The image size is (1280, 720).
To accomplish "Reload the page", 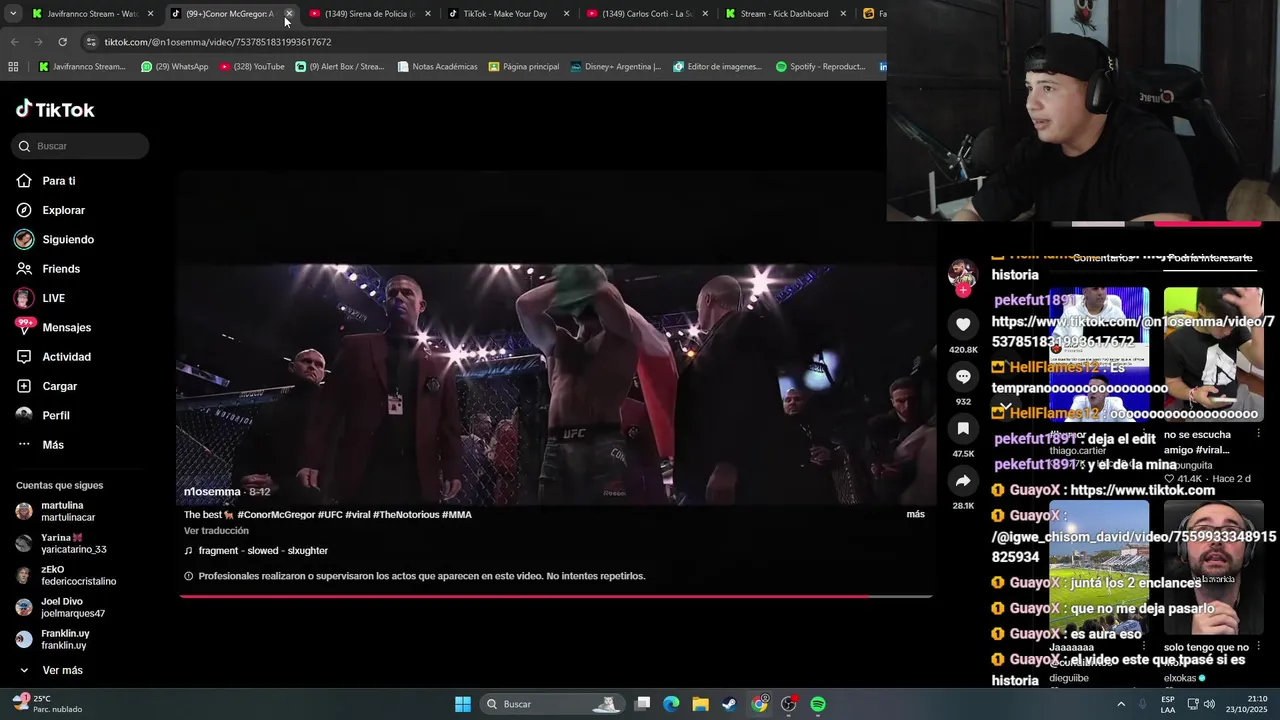I will pos(62,42).
